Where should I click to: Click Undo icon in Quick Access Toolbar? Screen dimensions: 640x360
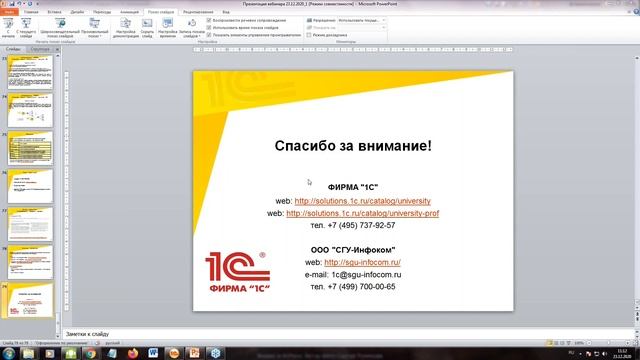pos(19,4)
